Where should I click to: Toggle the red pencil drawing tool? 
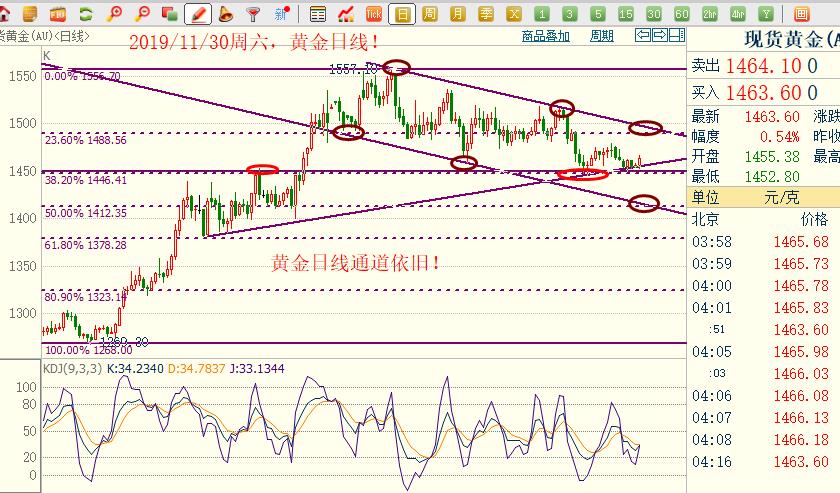point(198,14)
